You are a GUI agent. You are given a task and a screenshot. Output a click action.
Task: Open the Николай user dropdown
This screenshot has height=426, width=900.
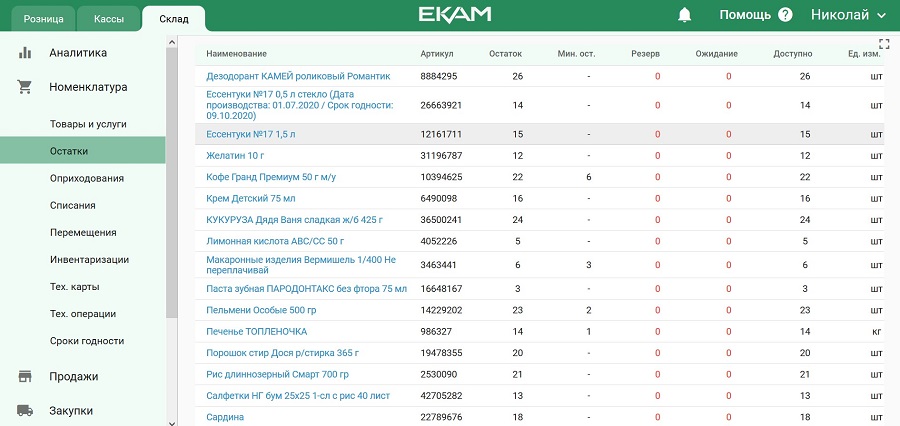(848, 15)
